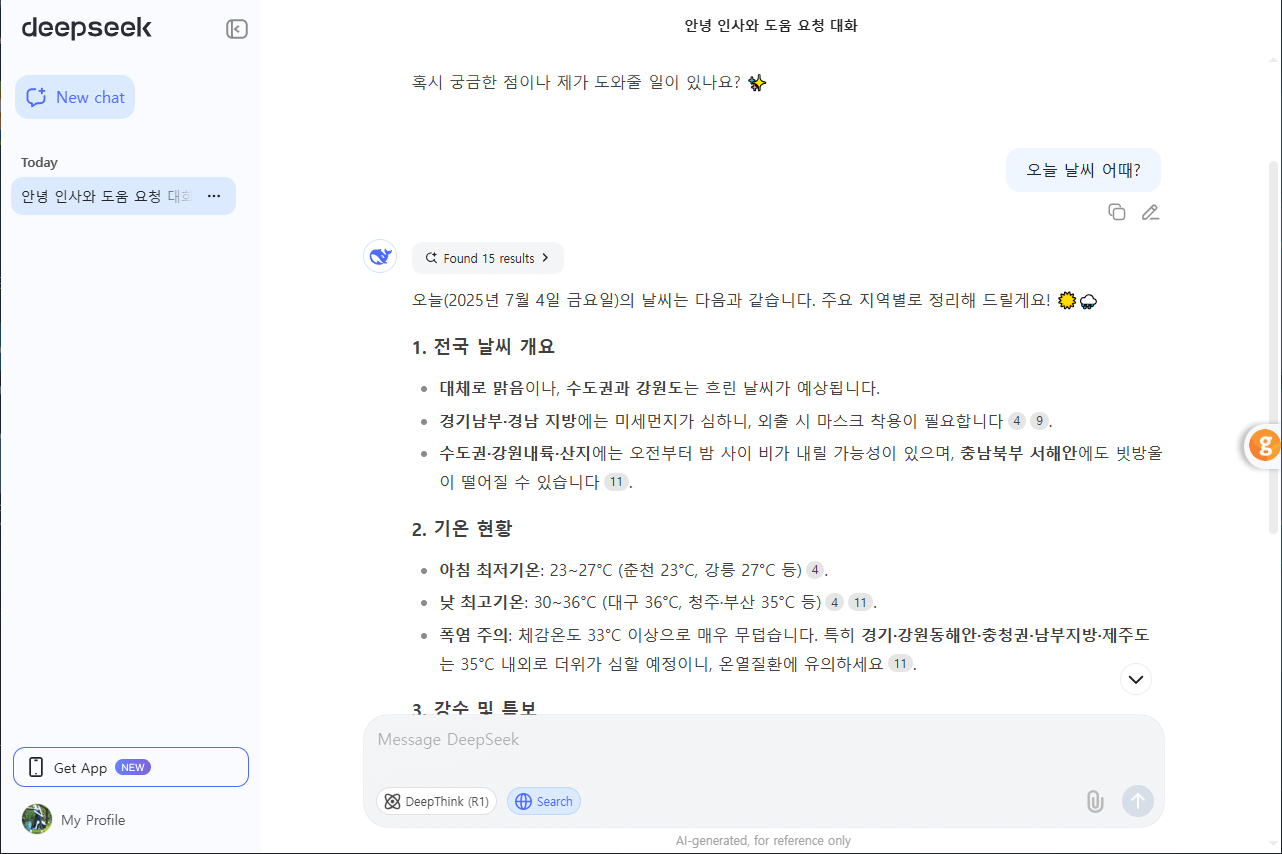Click the phone icon on Get App

[36, 767]
